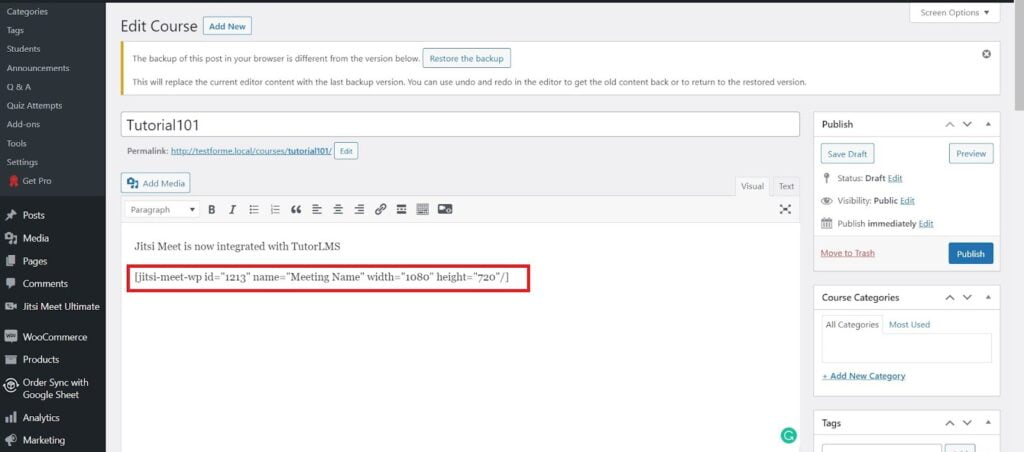Select All Categories tab
This screenshot has width=1024, height=452.
pos(852,325)
